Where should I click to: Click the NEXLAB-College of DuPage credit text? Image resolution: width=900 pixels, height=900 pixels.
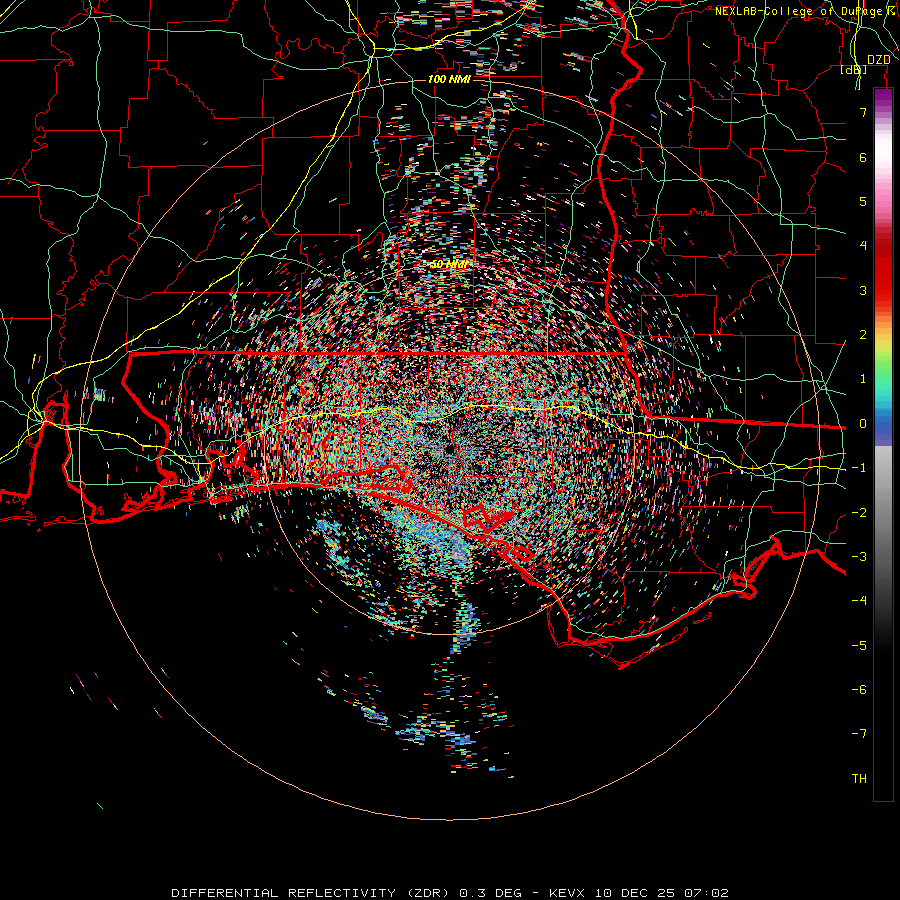pos(806,11)
